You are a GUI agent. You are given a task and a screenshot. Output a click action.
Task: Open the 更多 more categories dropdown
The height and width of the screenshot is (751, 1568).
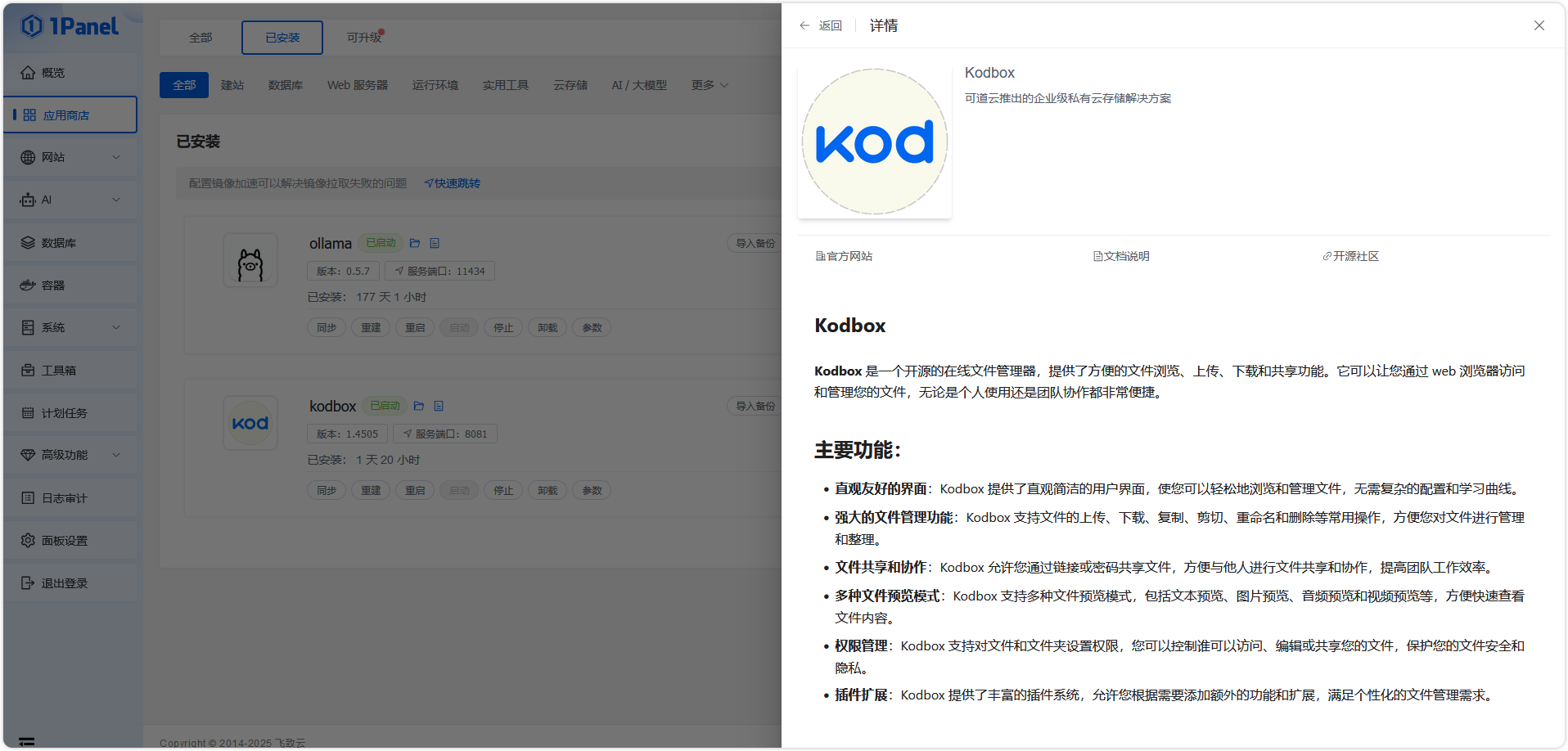coord(710,85)
